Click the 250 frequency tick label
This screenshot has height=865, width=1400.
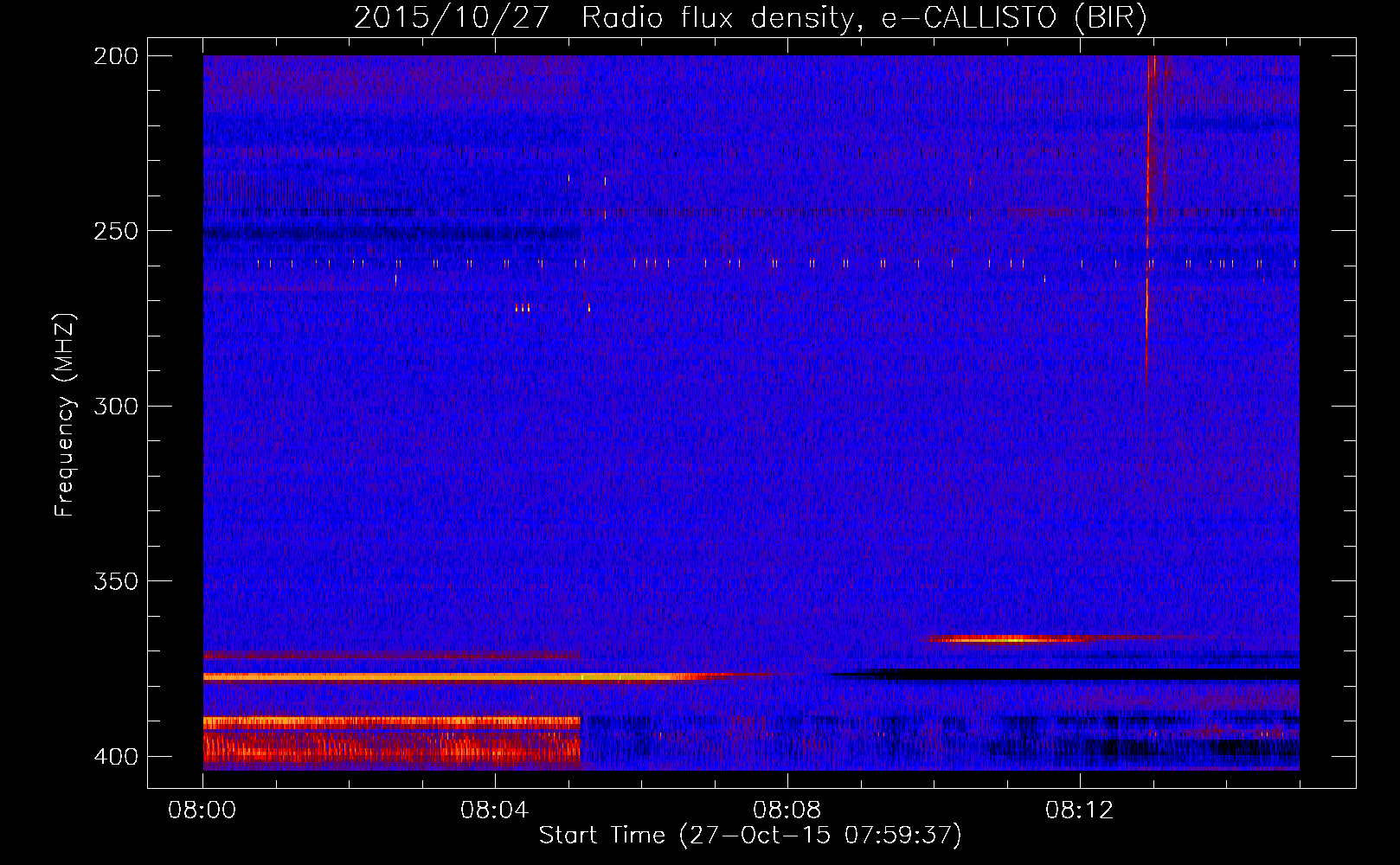coord(115,231)
